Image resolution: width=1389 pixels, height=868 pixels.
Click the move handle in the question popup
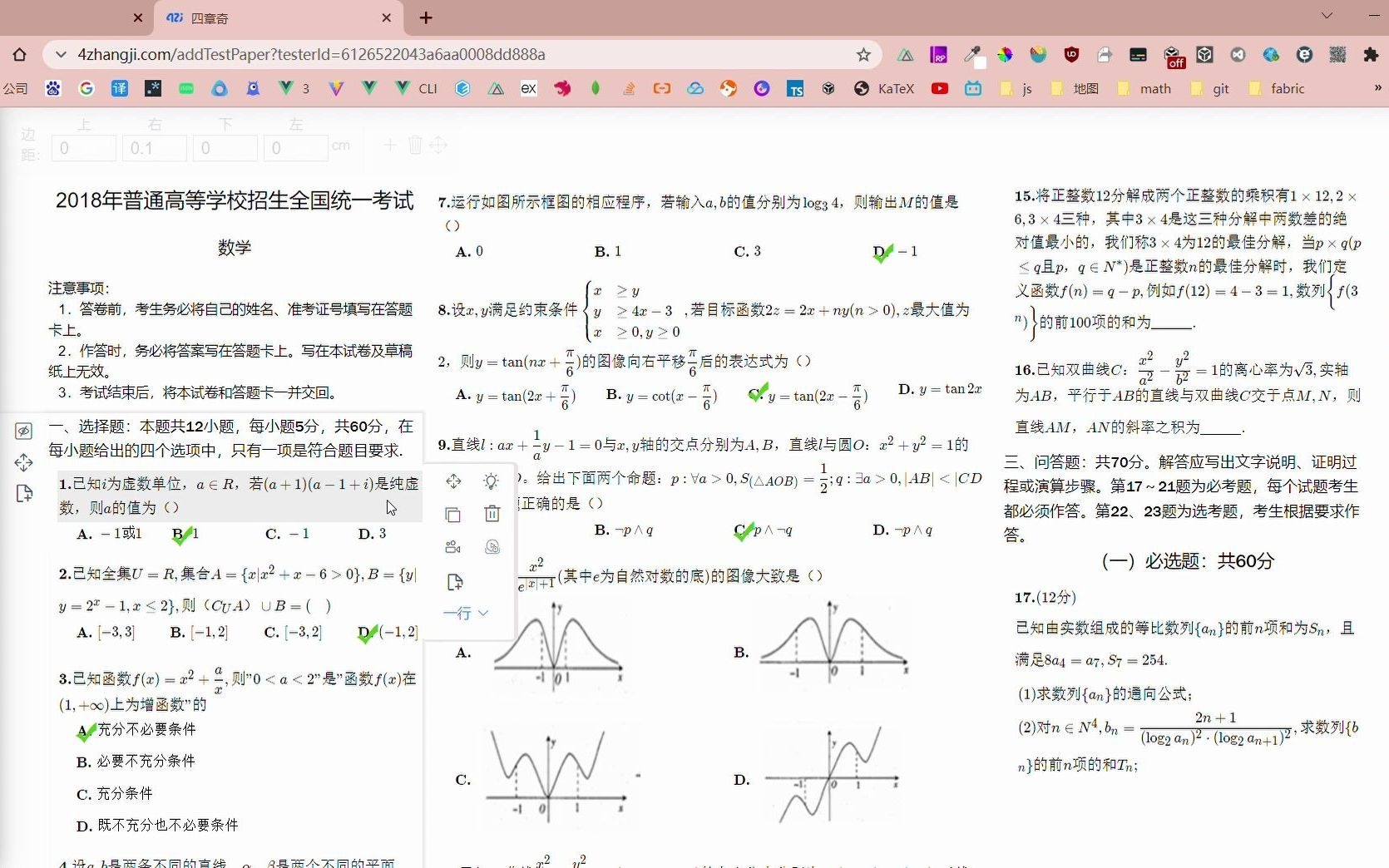click(453, 481)
